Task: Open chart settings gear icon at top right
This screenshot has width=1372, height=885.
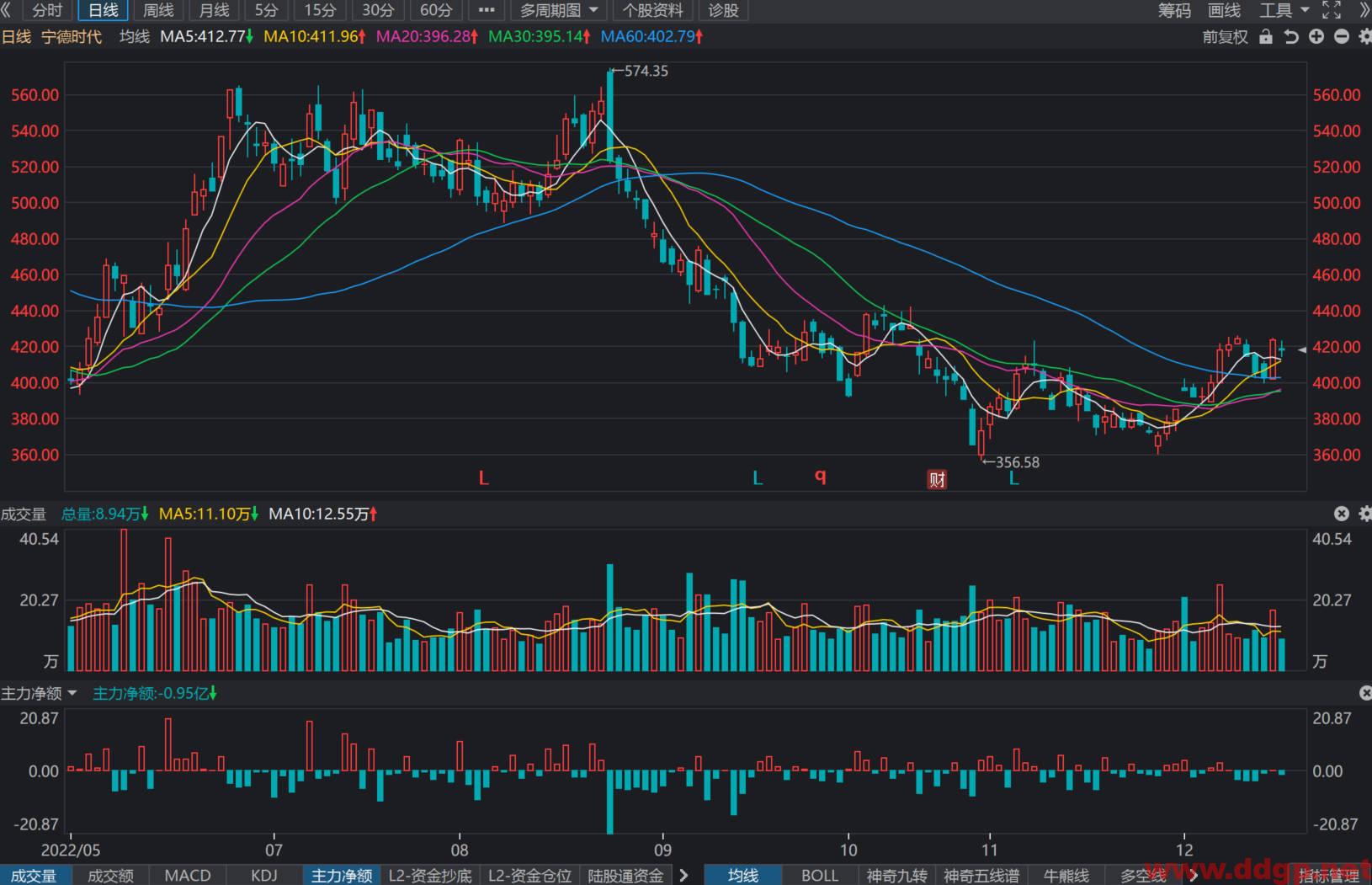Action: 1364,37
